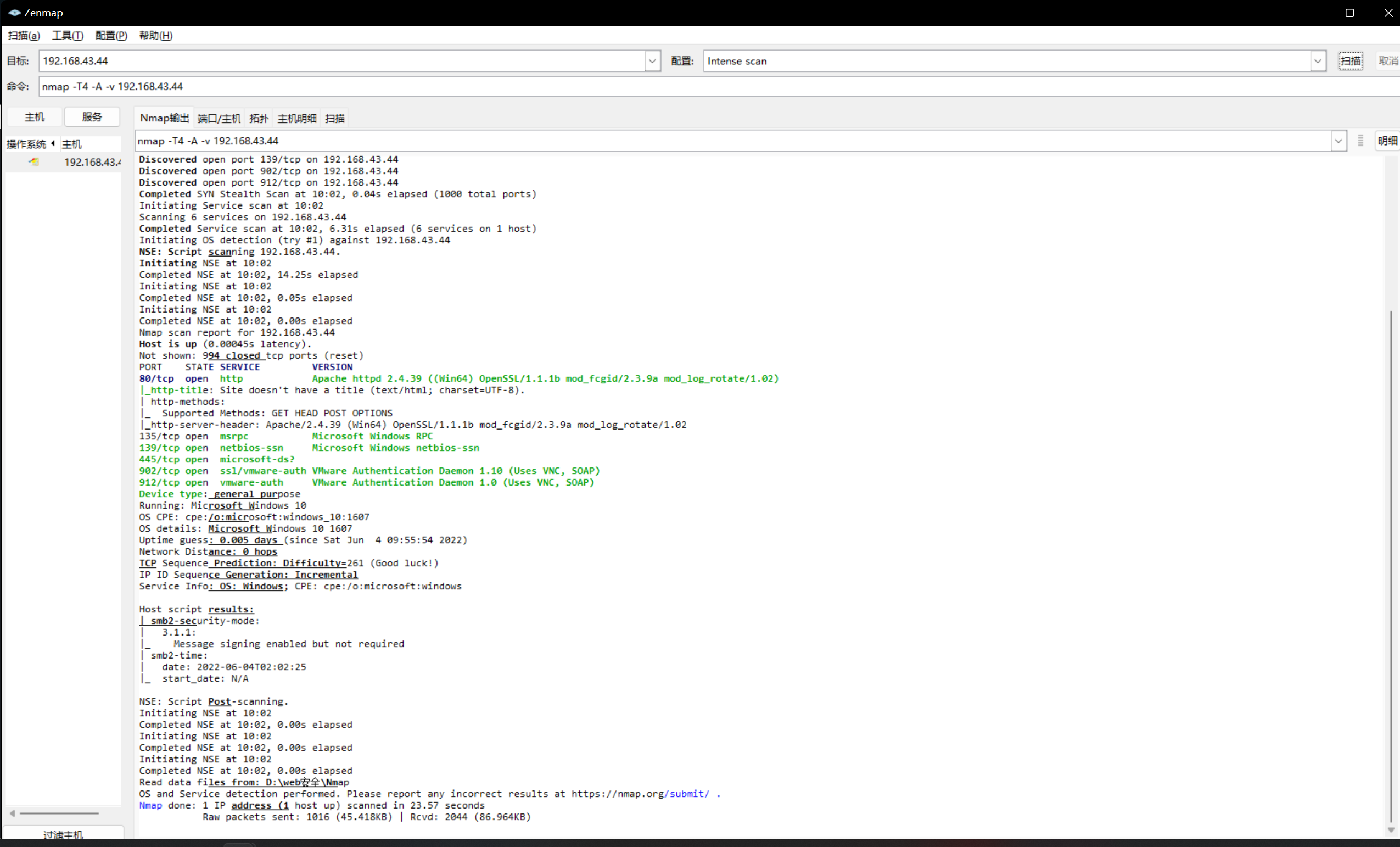Click the sort arrow next to 操作系统 column

[53, 143]
